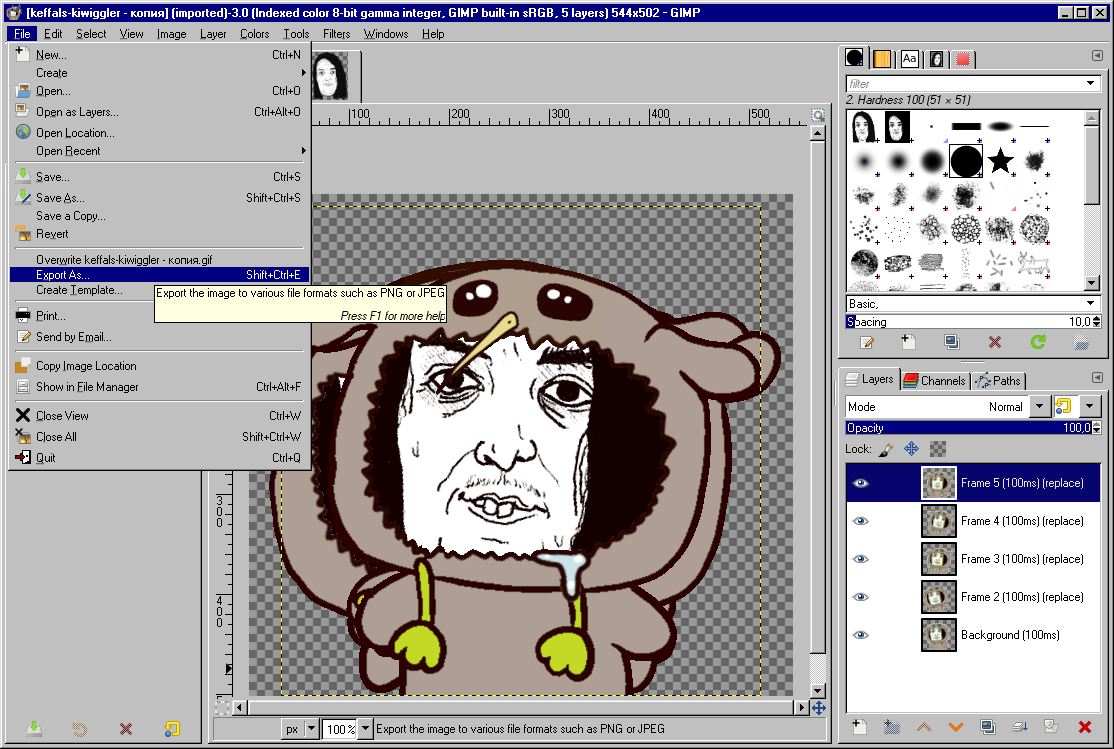Viewport: 1114px width, 749px height.
Task: Open the Brushes dock tab
Action: (855, 58)
